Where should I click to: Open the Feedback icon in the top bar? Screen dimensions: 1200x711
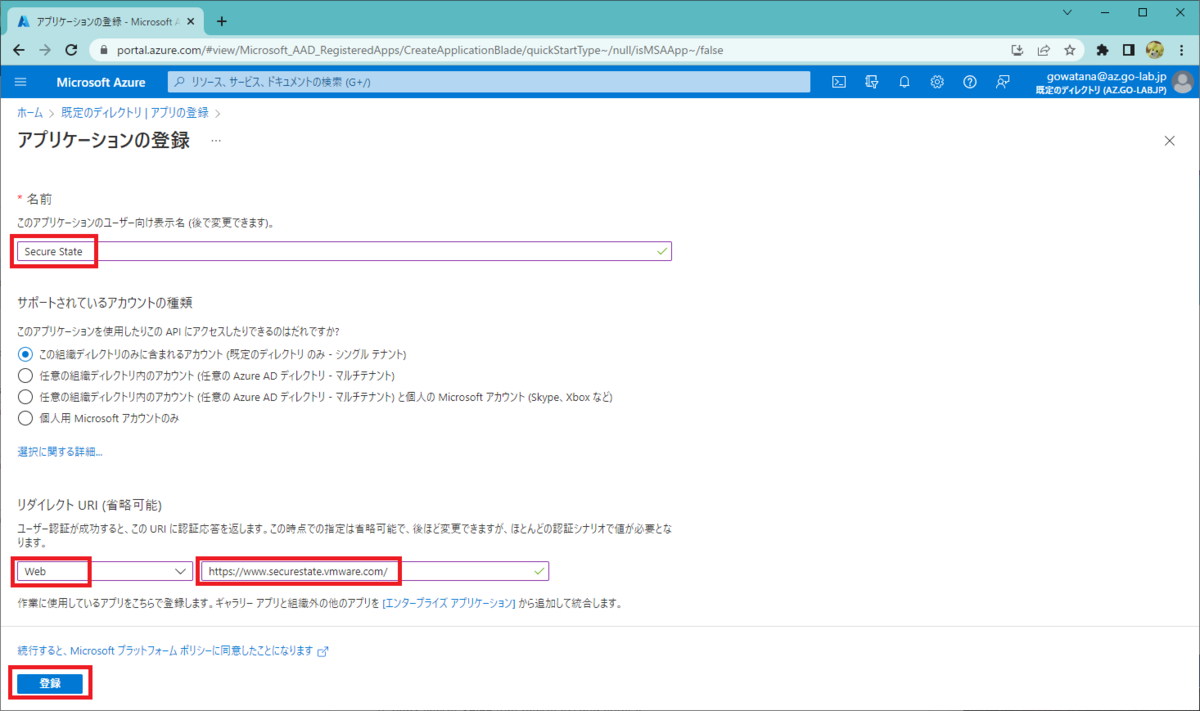coord(1002,82)
